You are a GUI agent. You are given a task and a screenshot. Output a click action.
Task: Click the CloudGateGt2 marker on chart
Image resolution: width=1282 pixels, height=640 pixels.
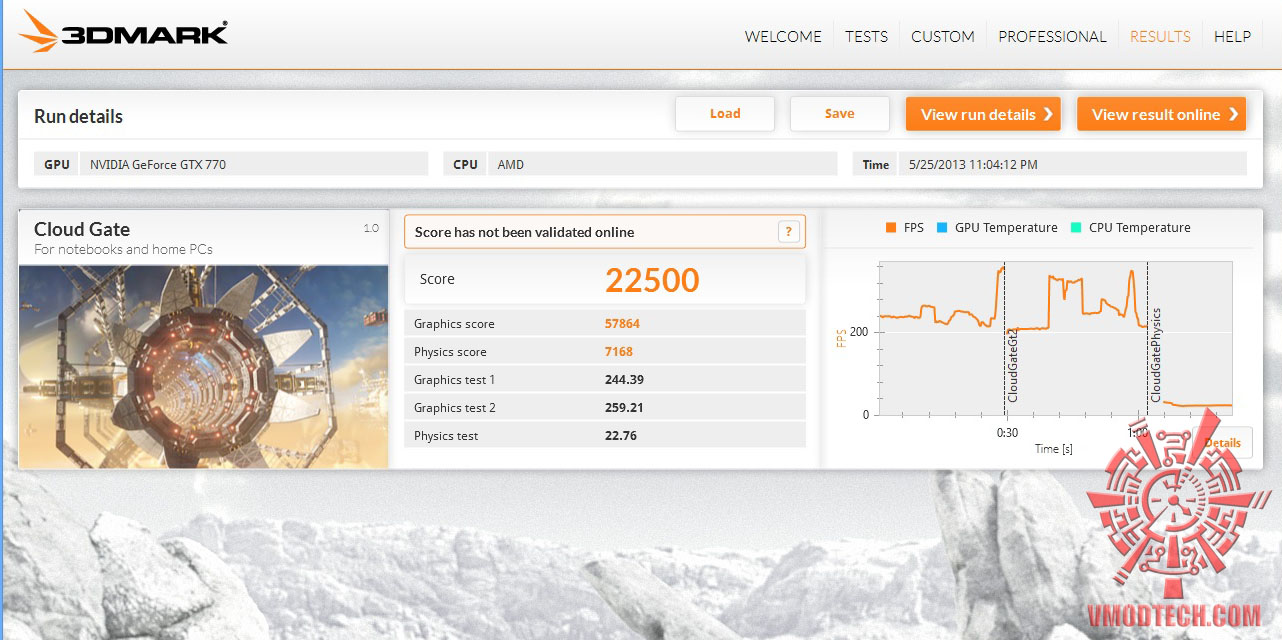(1012, 365)
